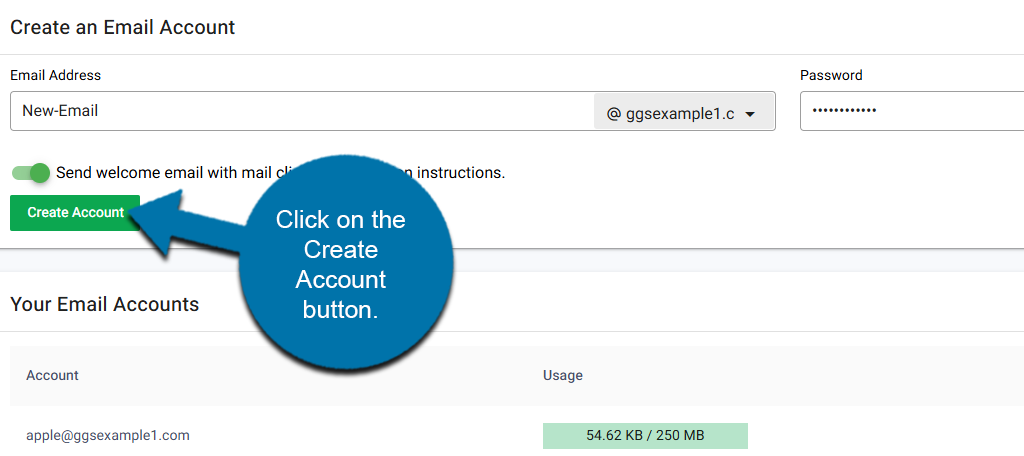Focus the New-Email address input field
Image resolution: width=1024 pixels, height=456 pixels.
coord(300,111)
